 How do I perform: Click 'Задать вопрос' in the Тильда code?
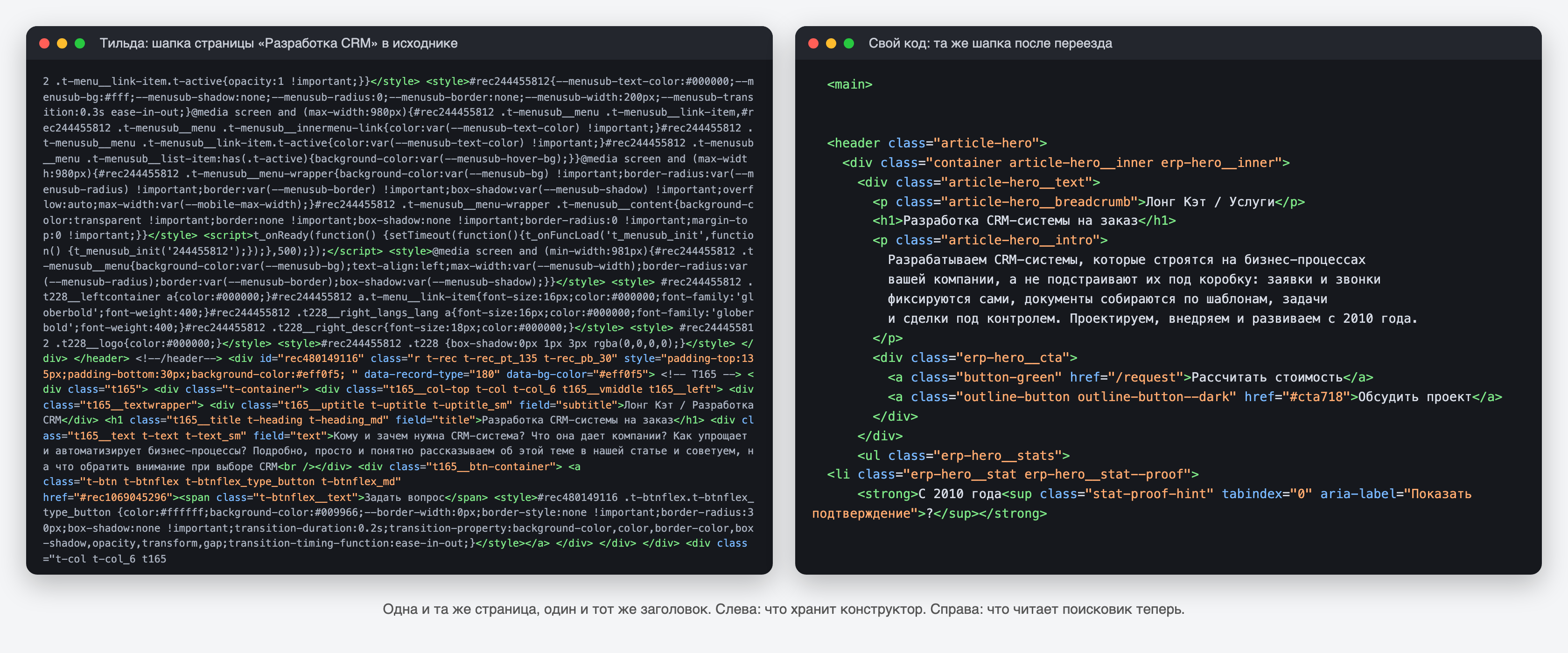tap(404, 497)
